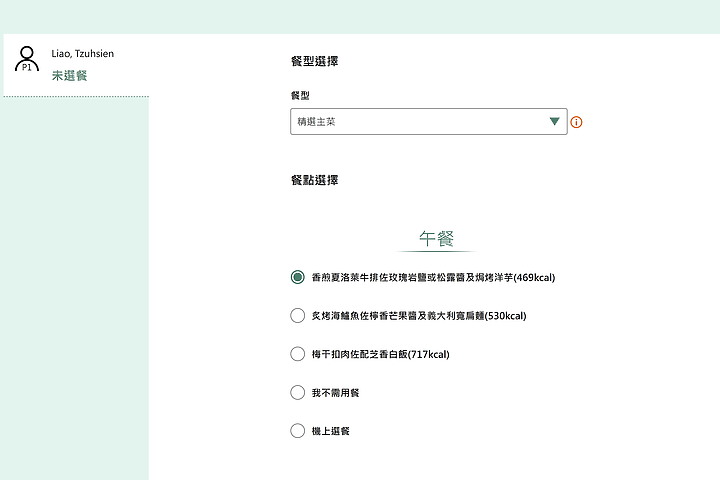Click the 未選餐 status text
720x480 pixels.
(69, 75)
